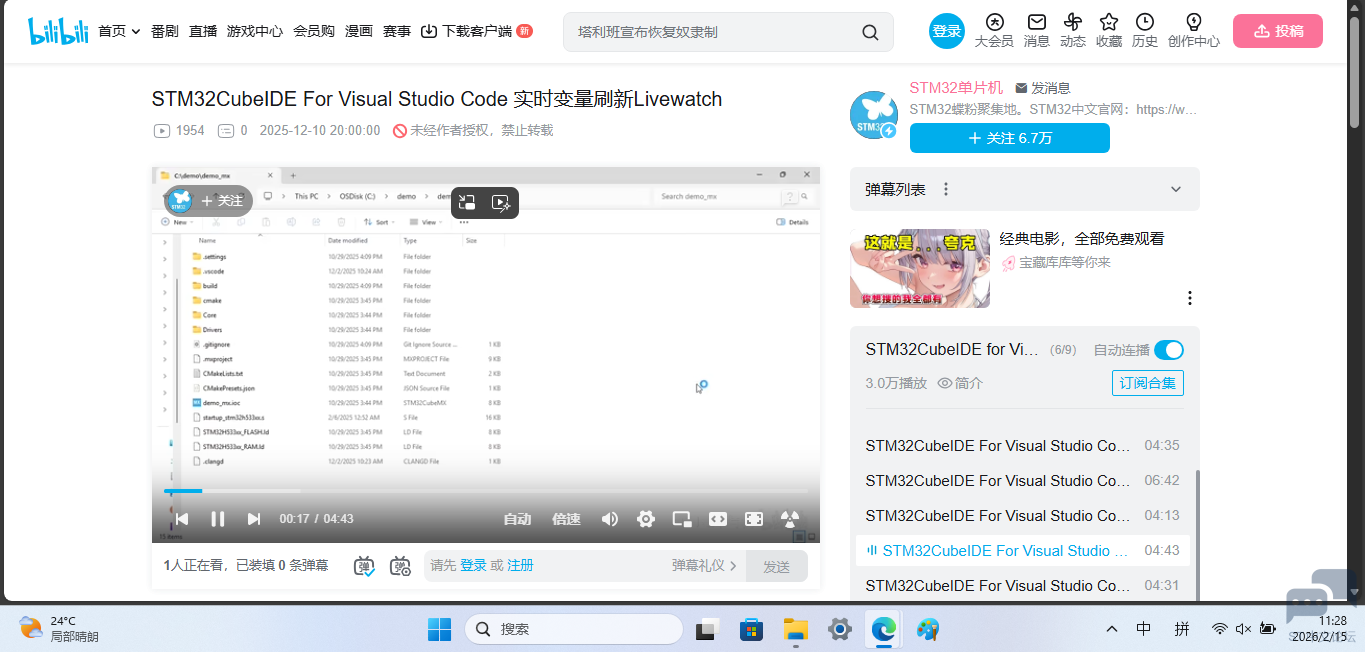Open the player settings gear
This screenshot has width=1365, height=652.
pyautogui.click(x=645, y=518)
